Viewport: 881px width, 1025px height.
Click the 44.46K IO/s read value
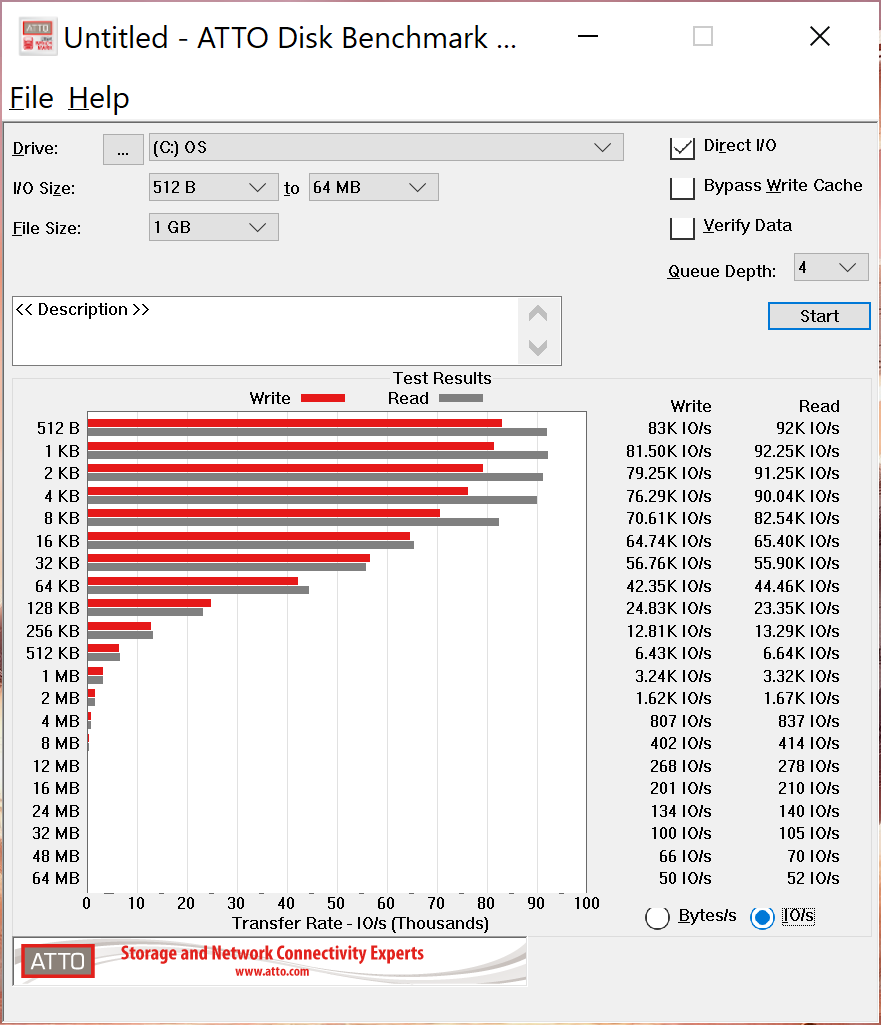click(x=797, y=586)
